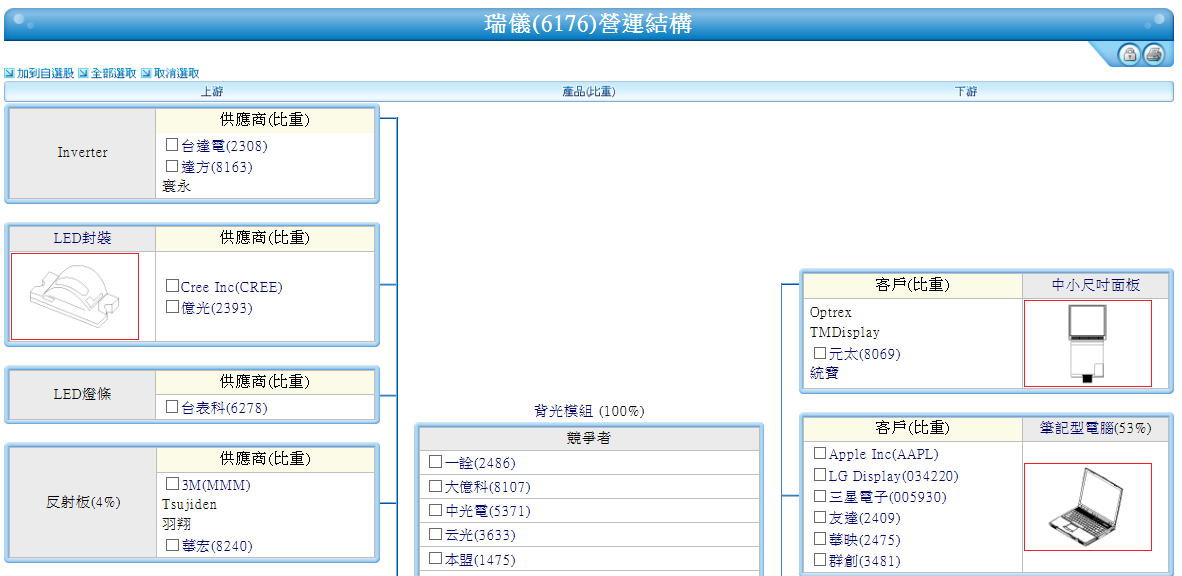Click the 統寶 customer text
Viewport: 1182px width, 576px height.
[x=824, y=373]
